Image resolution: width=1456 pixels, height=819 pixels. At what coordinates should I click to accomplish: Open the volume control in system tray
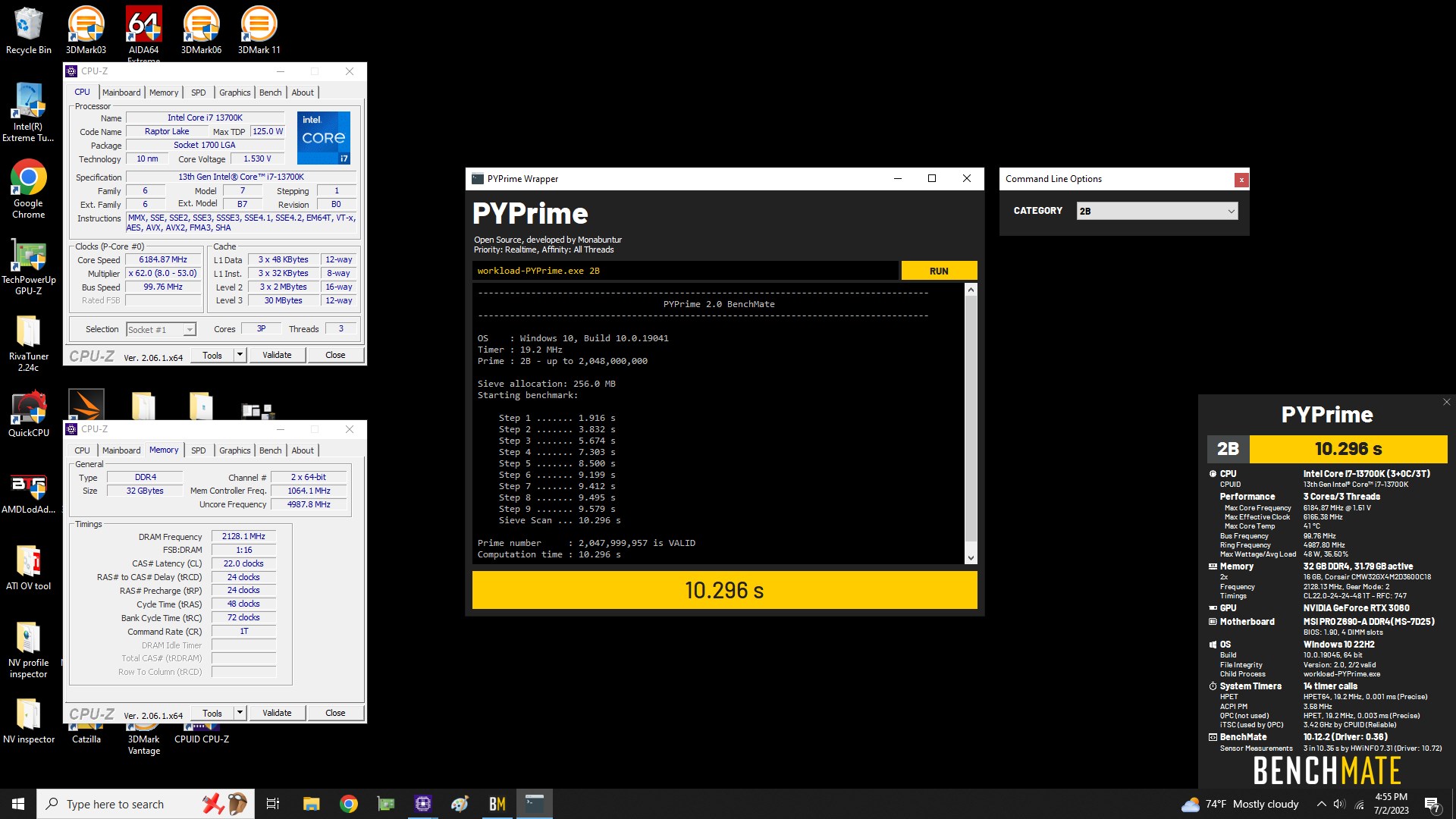point(1339,804)
